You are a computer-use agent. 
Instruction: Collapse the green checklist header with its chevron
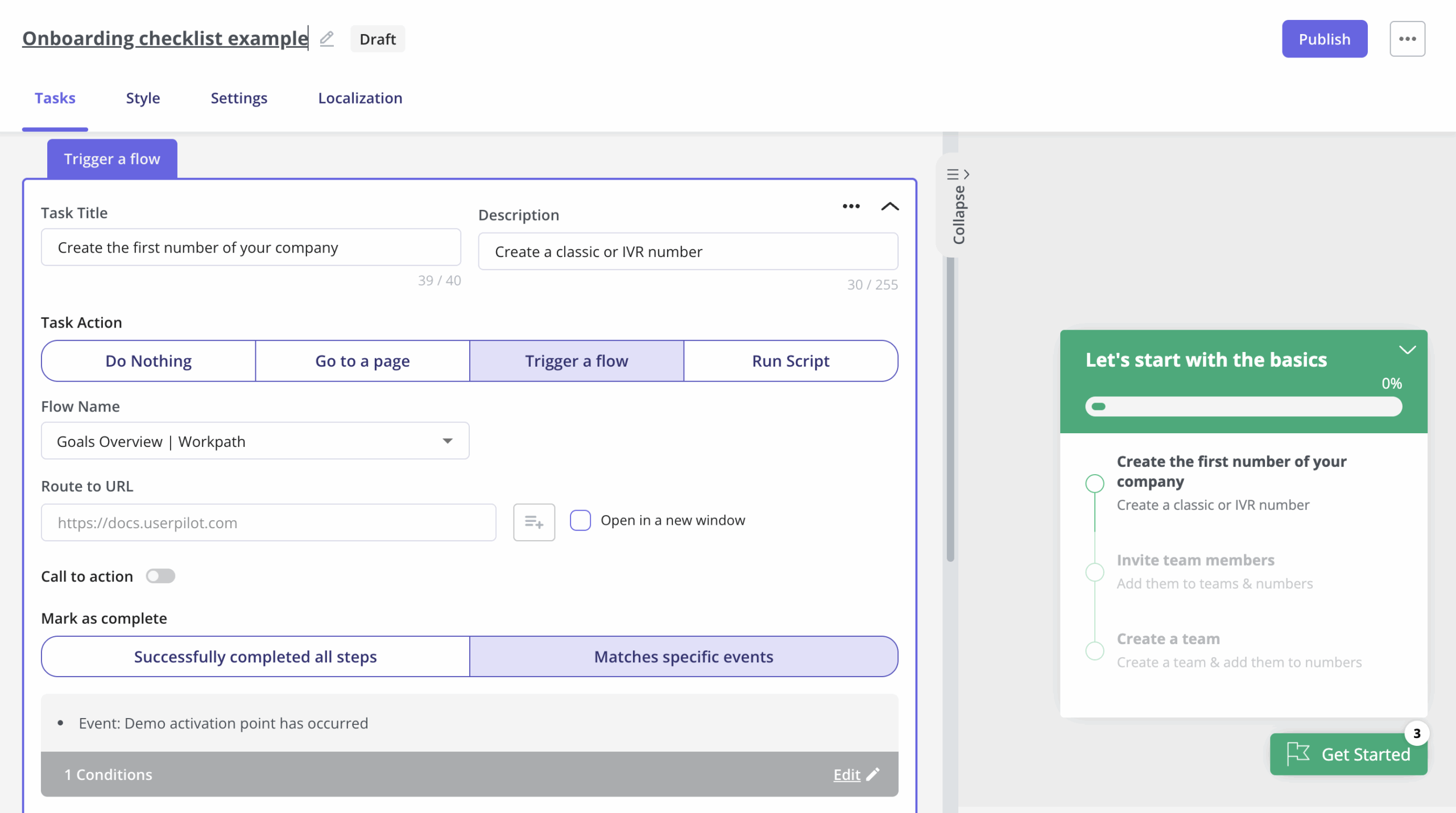pos(1408,349)
